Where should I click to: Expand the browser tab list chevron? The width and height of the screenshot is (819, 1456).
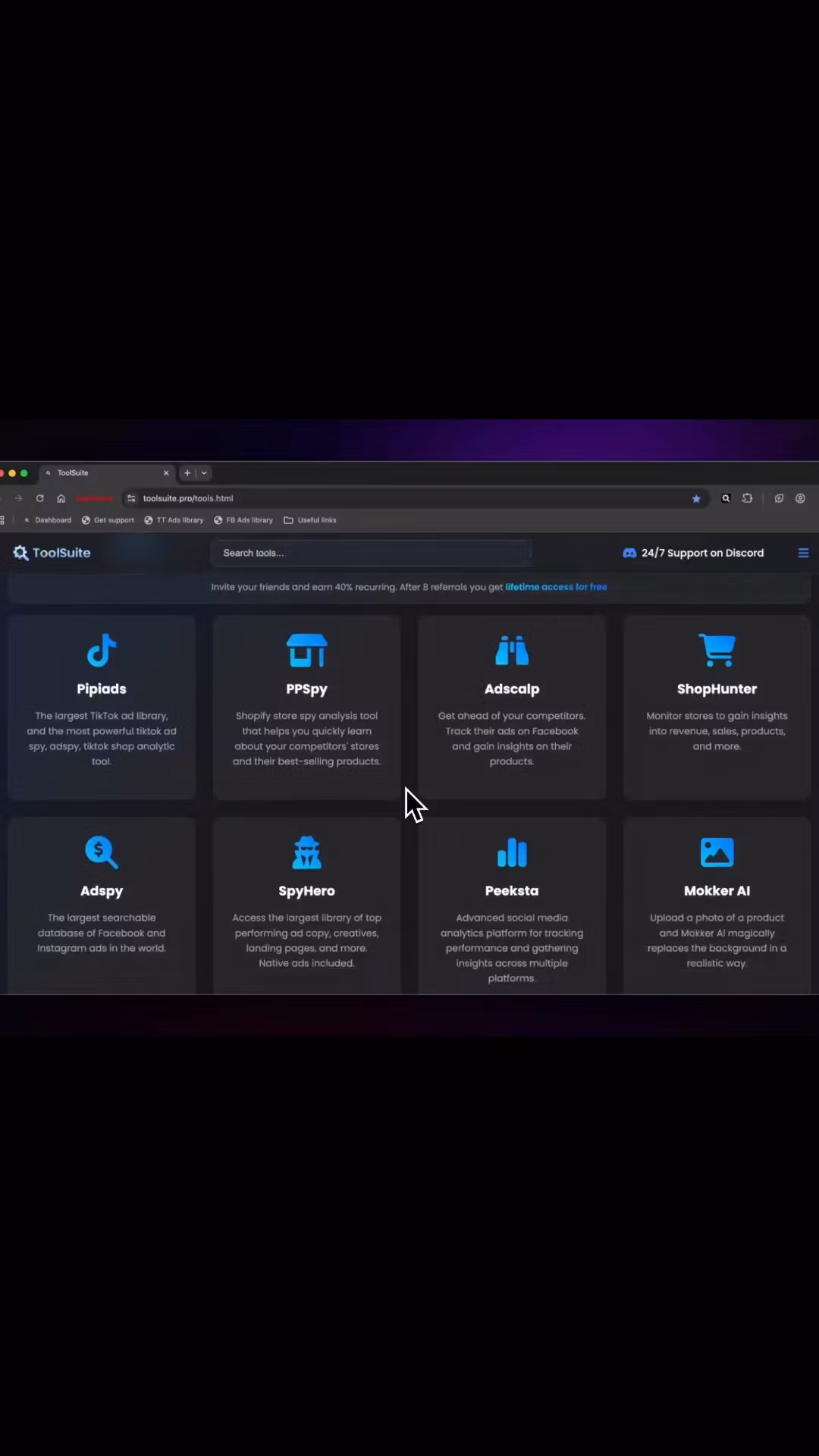click(204, 472)
